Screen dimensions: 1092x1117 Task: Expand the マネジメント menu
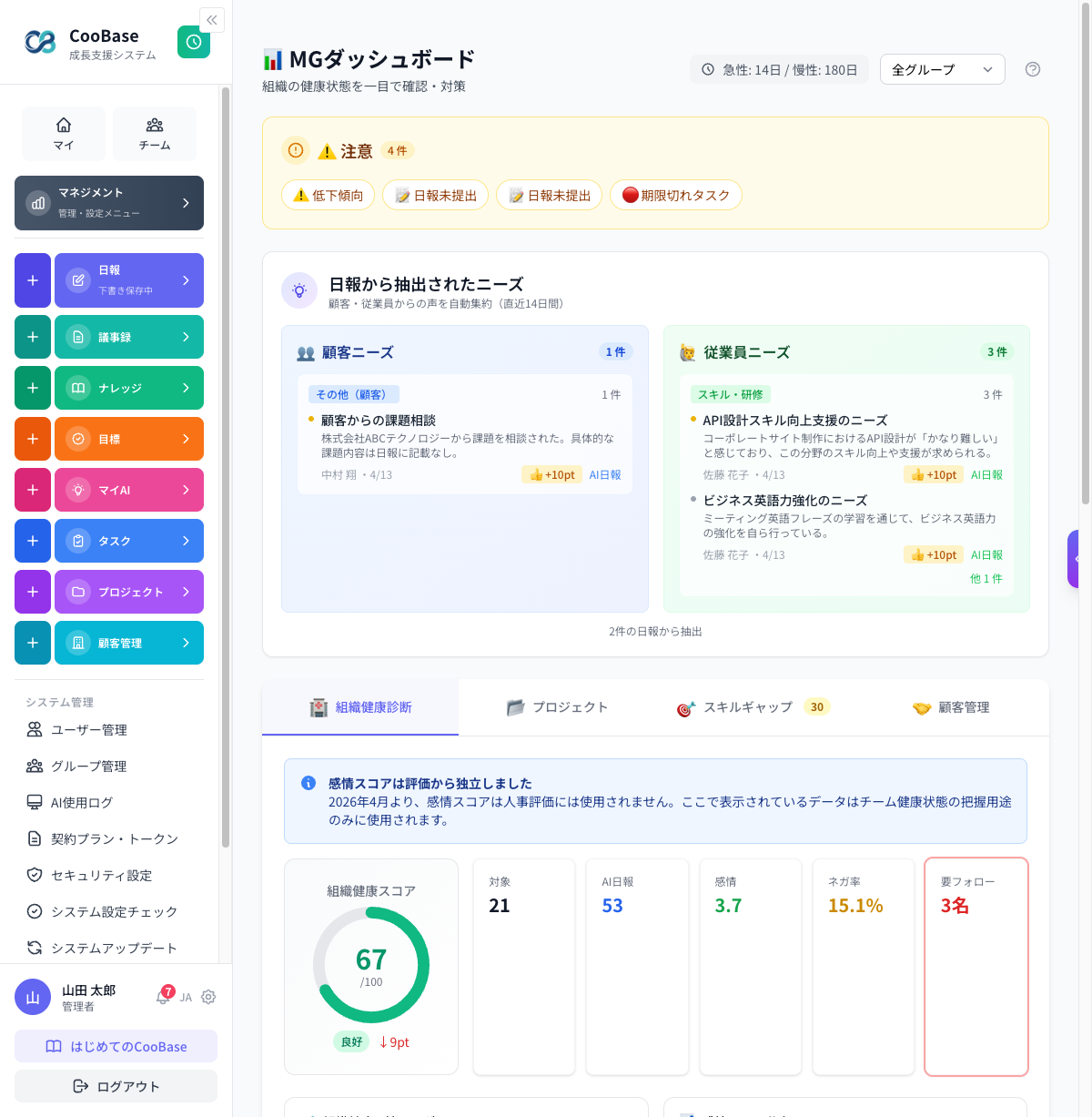(109, 203)
